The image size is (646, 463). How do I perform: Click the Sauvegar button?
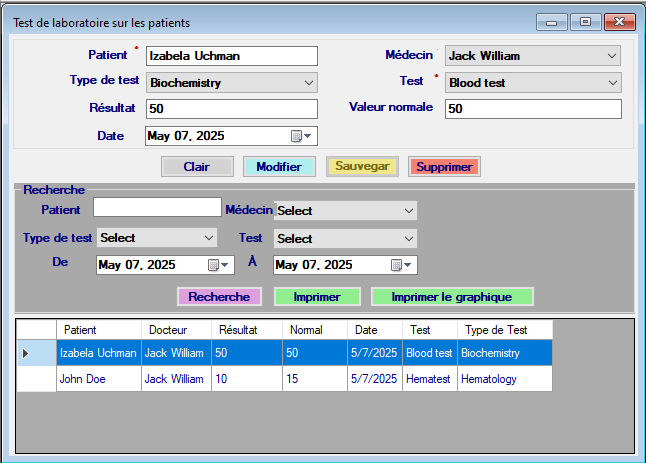363,167
